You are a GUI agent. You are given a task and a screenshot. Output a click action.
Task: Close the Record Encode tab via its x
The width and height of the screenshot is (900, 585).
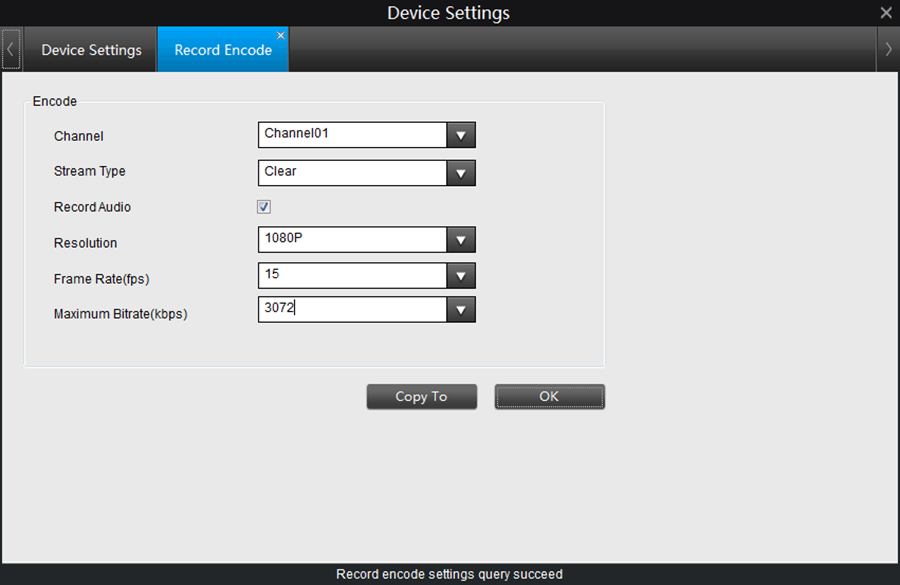tap(281, 34)
